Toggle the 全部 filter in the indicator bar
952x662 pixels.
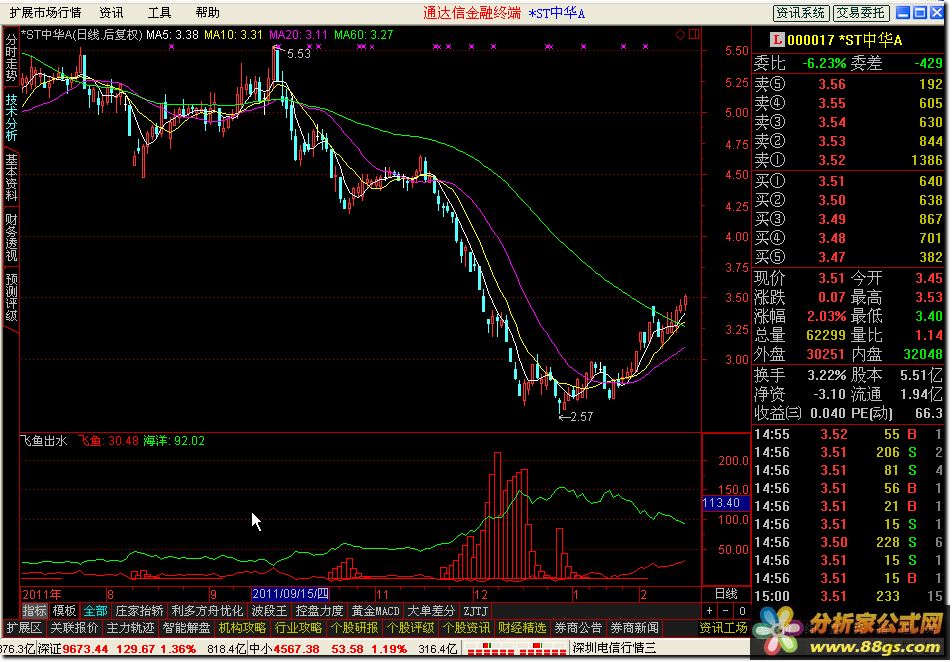(x=96, y=611)
